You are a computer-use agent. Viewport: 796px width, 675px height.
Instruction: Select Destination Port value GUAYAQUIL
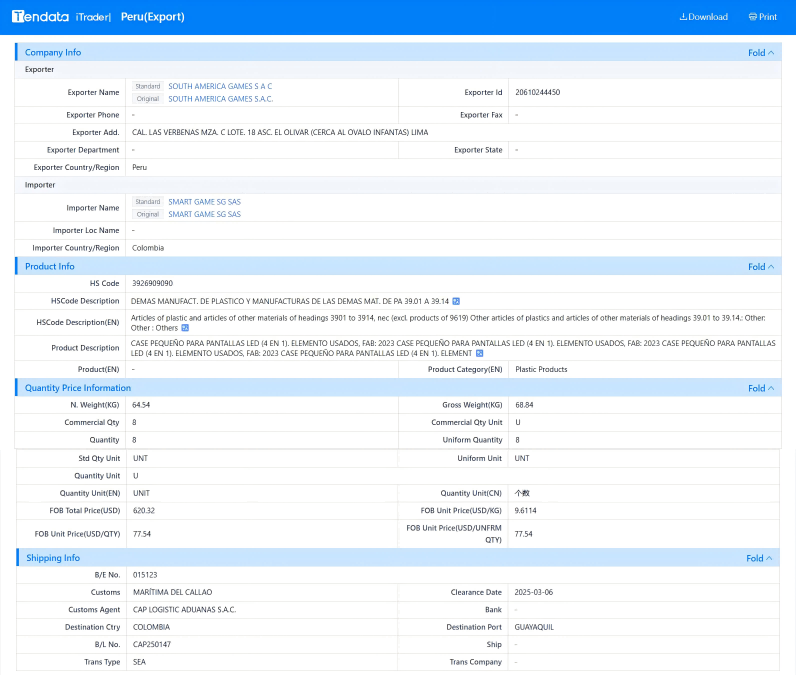(x=534, y=627)
